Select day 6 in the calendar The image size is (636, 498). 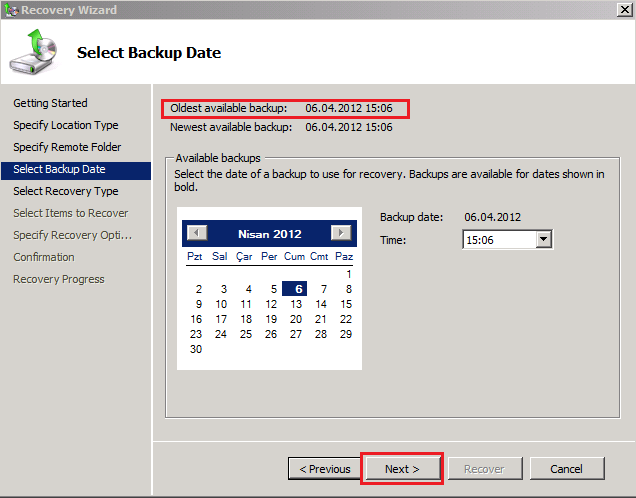pyautogui.click(x=297, y=289)
